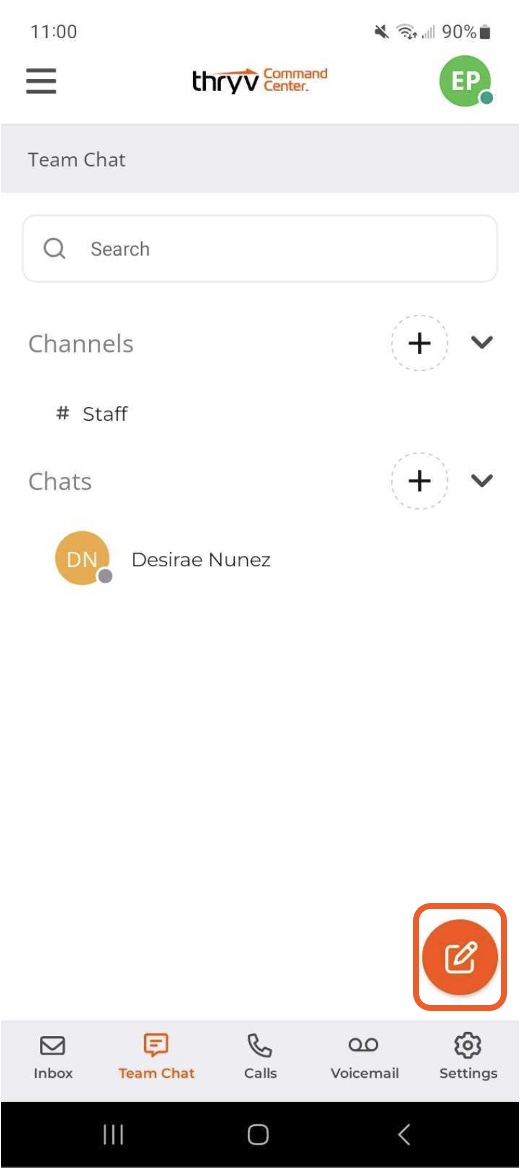Viewport: 520px width, 1168px height.
Task: Open the EP profile avatar
Action: click(x=466, y=80)
